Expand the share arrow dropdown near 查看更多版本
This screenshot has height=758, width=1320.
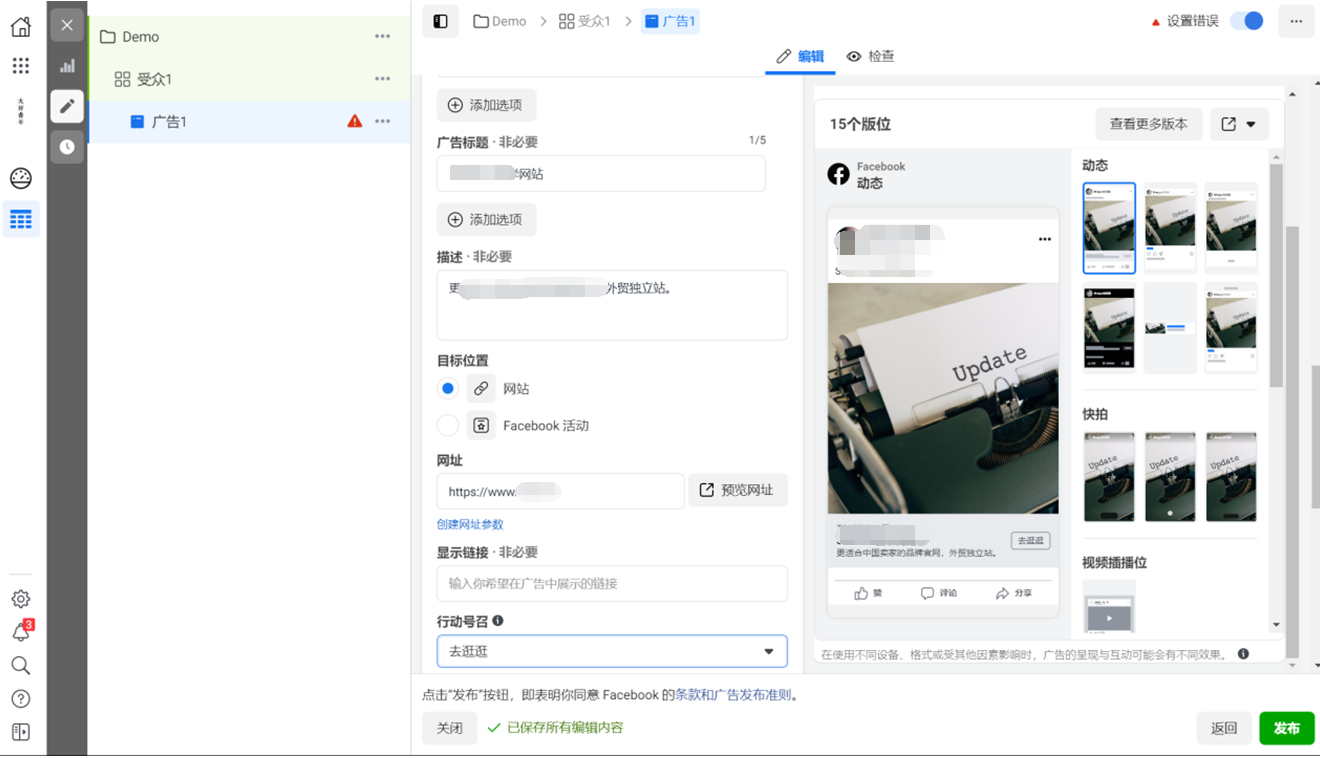click(x=1251, y=123)
